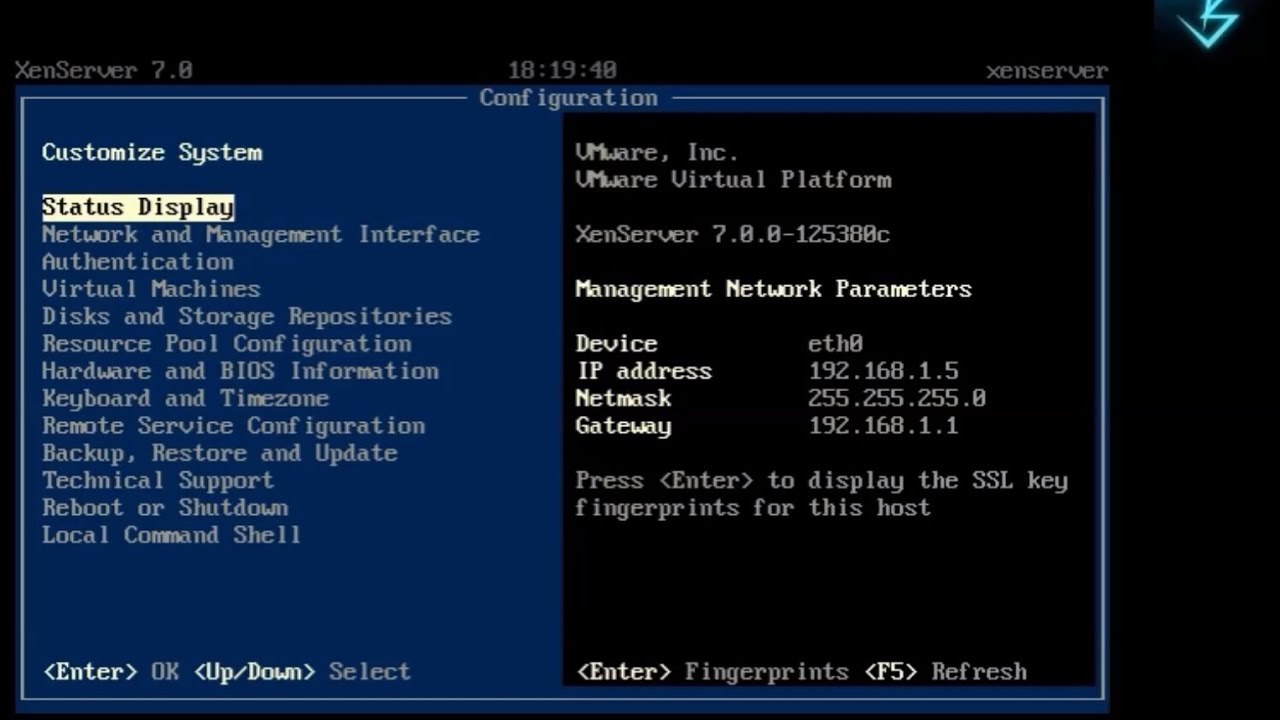Image resolution: width=1280 pixels, height=720 pixels.
Task: Click the Netmask value 255.255.255.0
Action: [897, 399]
